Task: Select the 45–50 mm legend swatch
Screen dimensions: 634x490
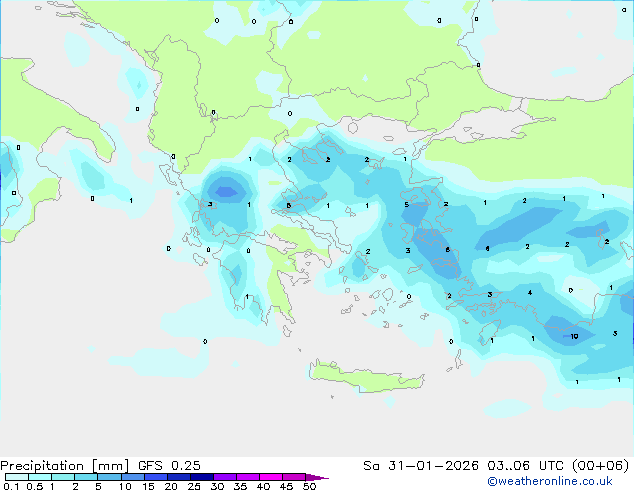Action: [294, 477]
